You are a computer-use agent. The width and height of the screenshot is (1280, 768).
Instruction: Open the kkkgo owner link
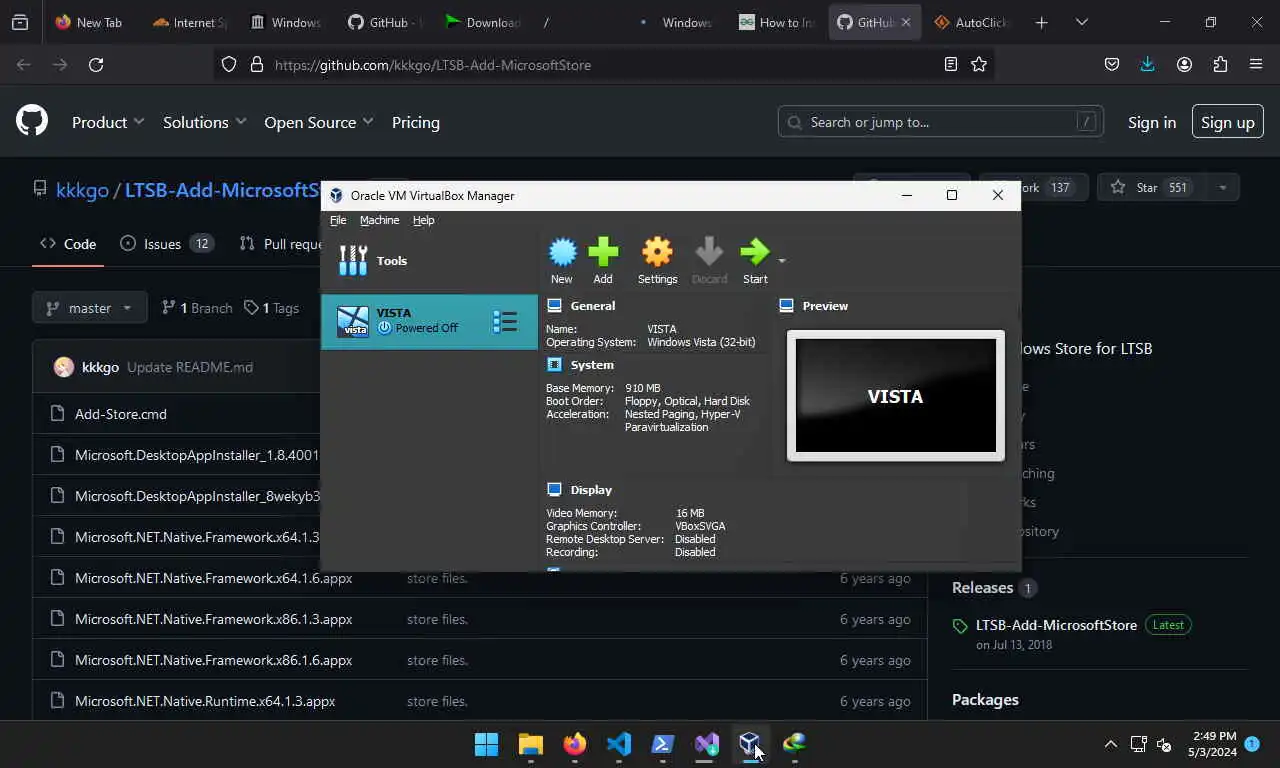pyautogui.click(x=82, y=190)
